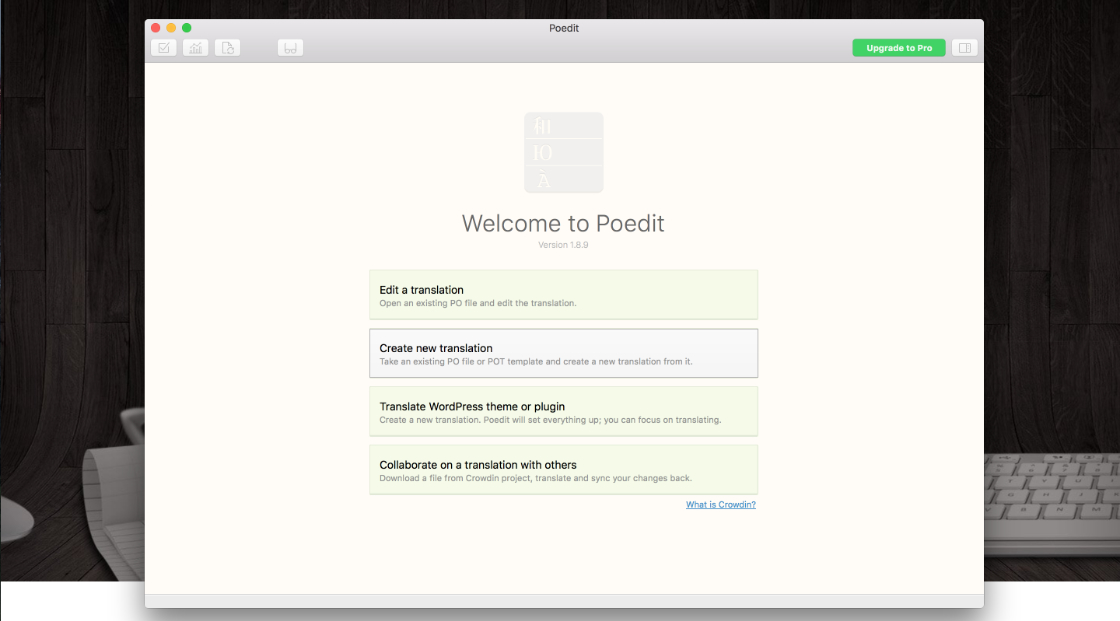Viewport: 1120px width, 621px height.
Task: Toggle the sidebar panel icon
Action: (965, 48)
